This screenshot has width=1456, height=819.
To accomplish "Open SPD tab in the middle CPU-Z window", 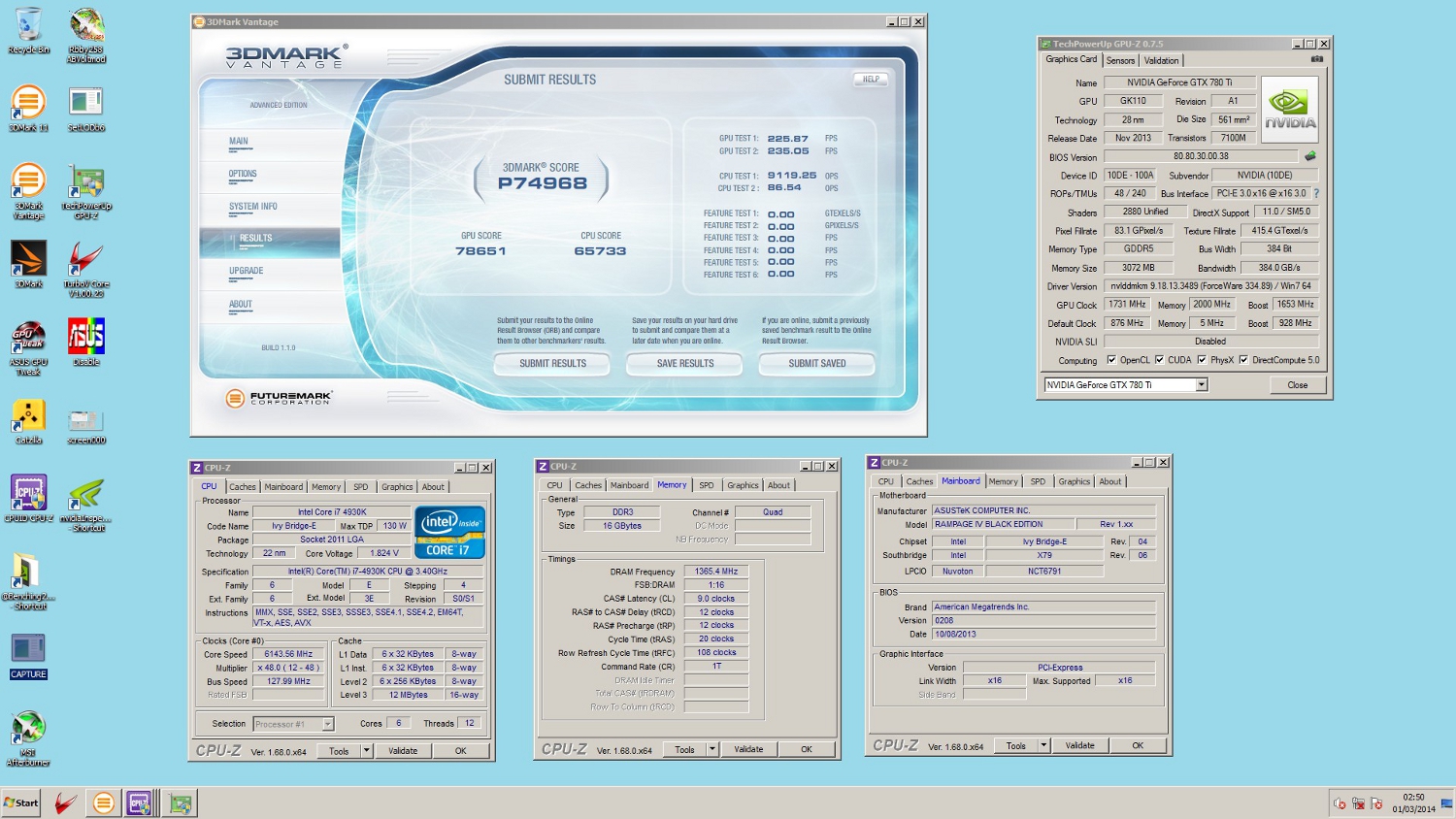I will pyautogui.click(x=707, y=485).
